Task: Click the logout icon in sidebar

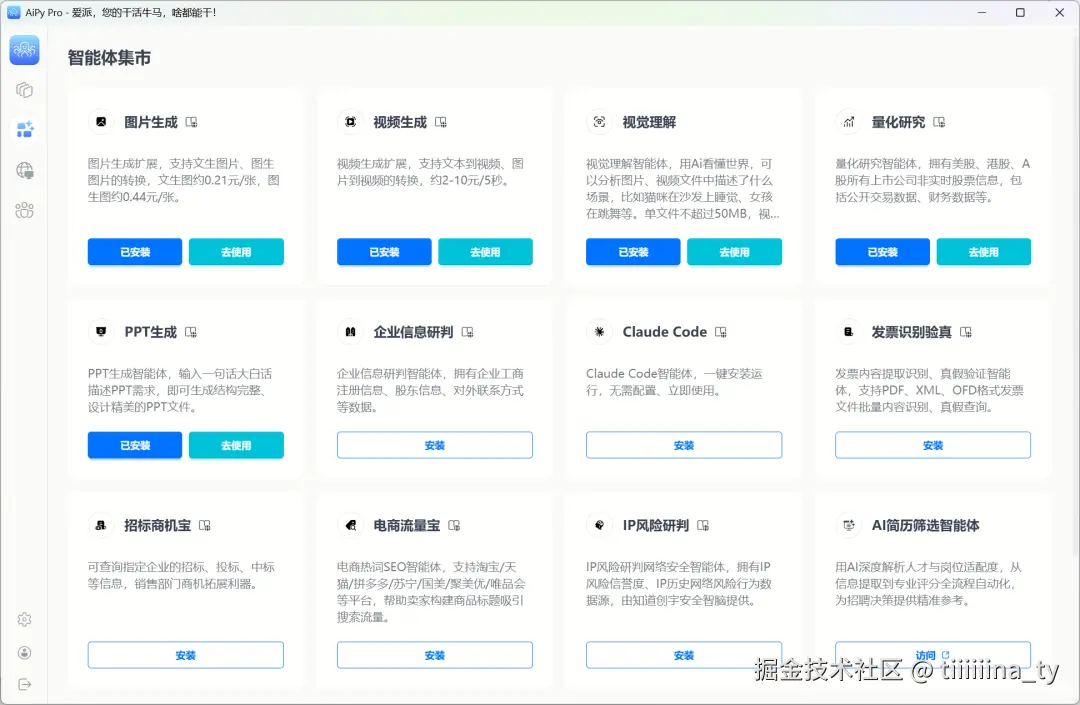Action: coord(24,684)
